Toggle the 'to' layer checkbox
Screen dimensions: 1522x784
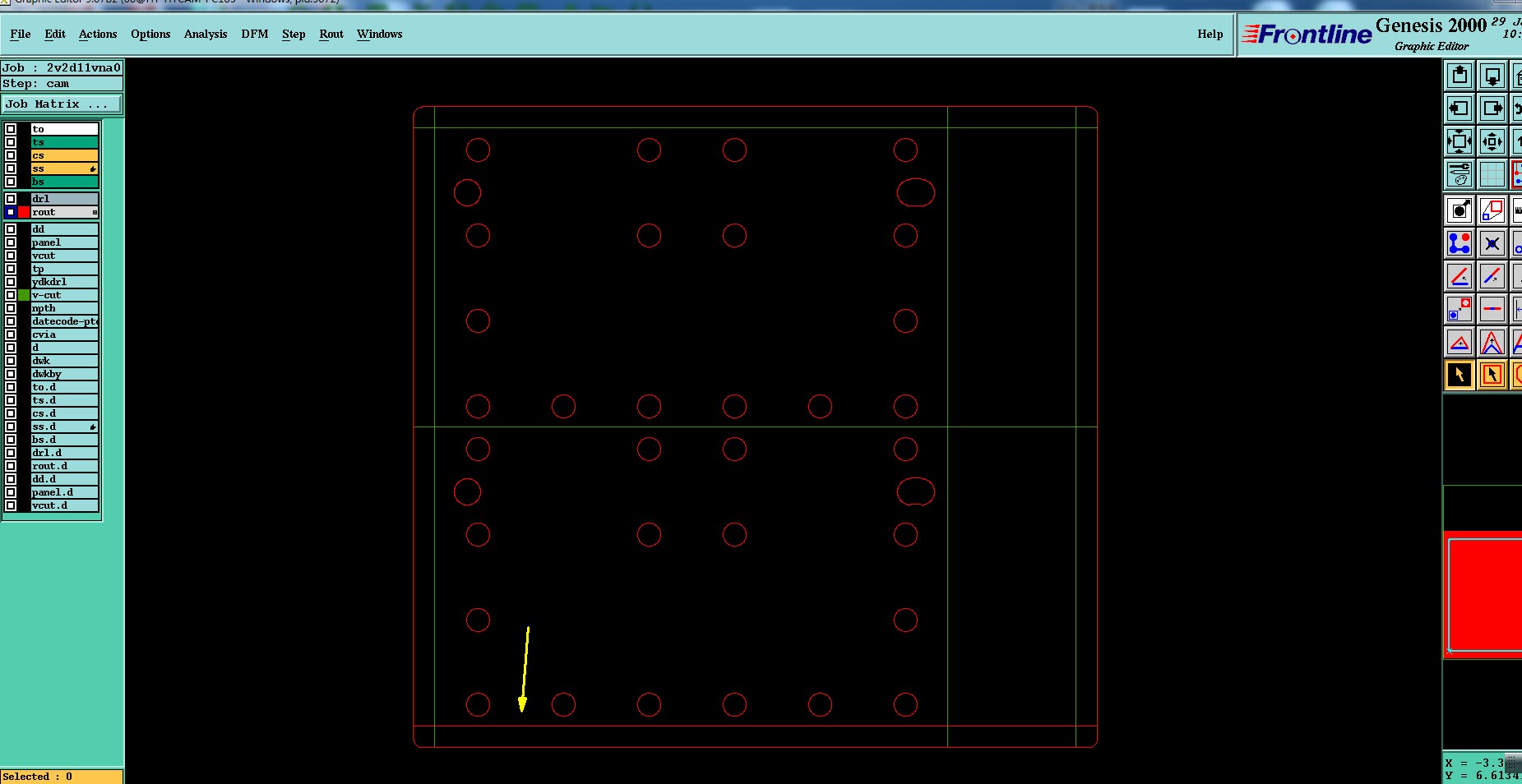tap(11, 129)
